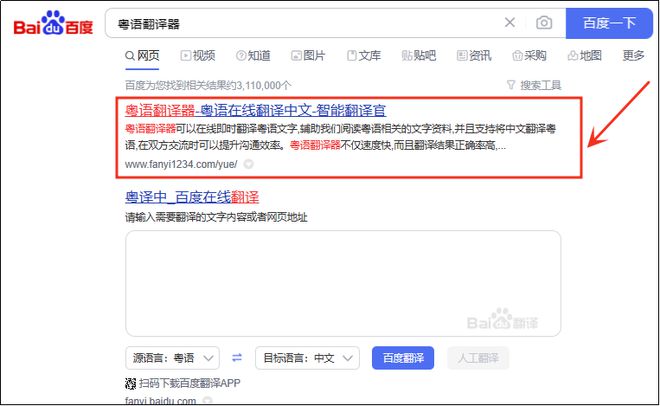Click the Baidu logo
The image size is (660, 406).
click(x=52, y=23)
